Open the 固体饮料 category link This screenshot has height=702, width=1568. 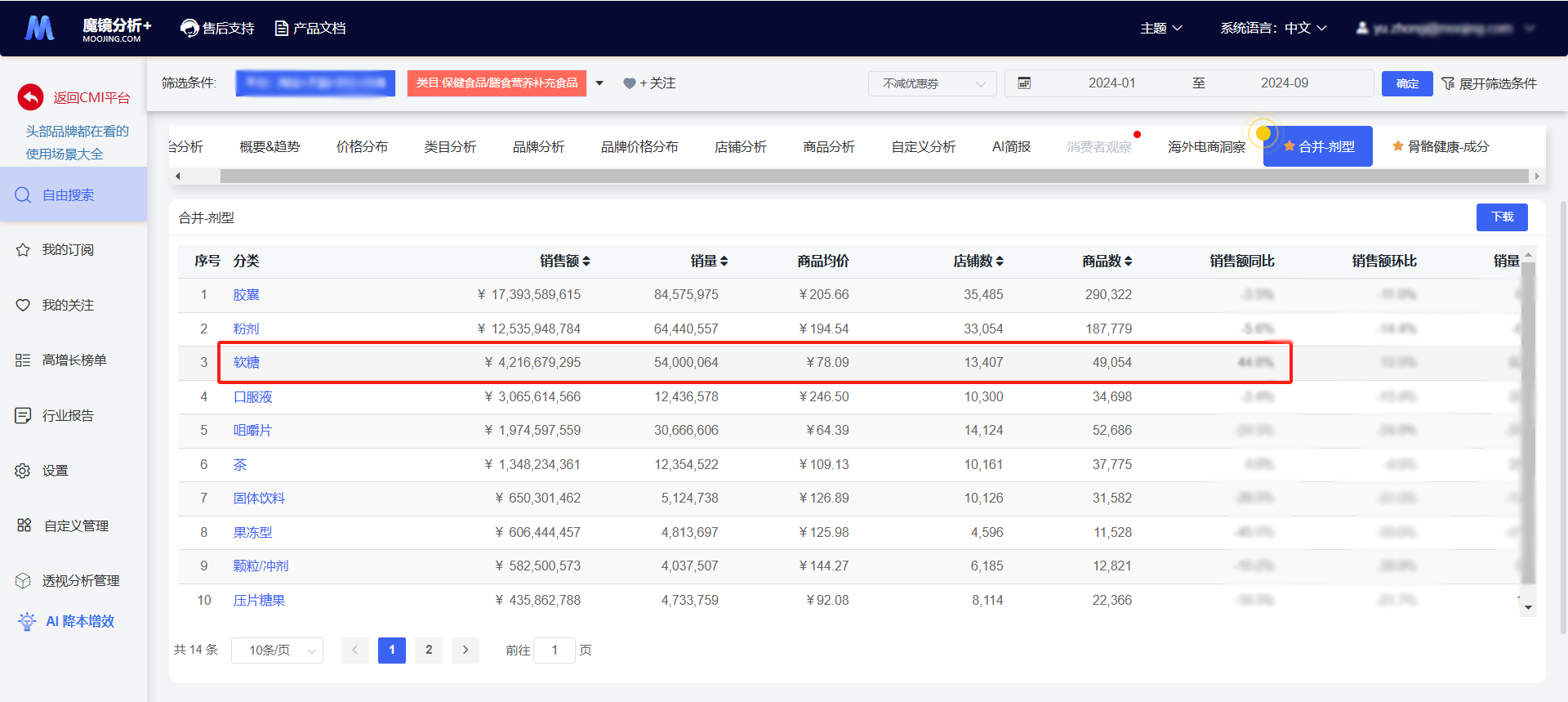259,499
